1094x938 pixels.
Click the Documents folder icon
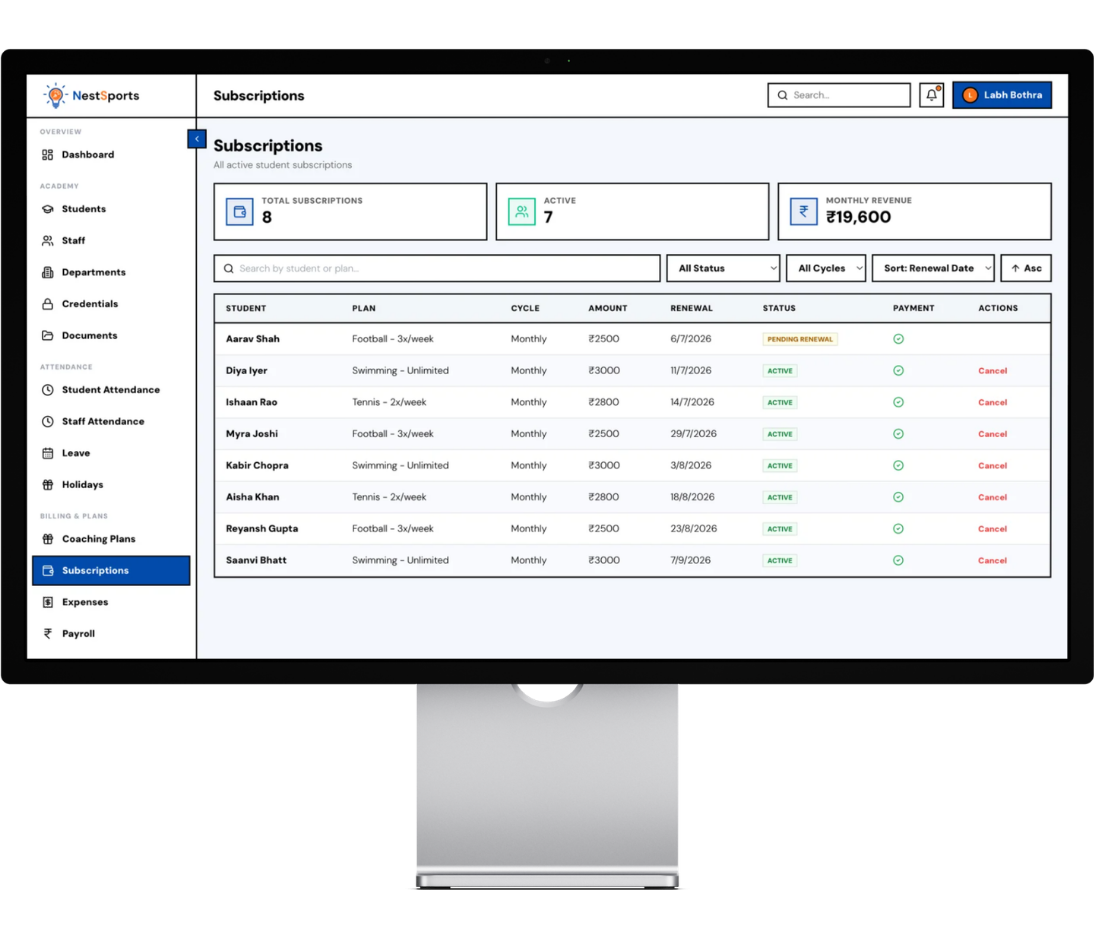[47, 335]
